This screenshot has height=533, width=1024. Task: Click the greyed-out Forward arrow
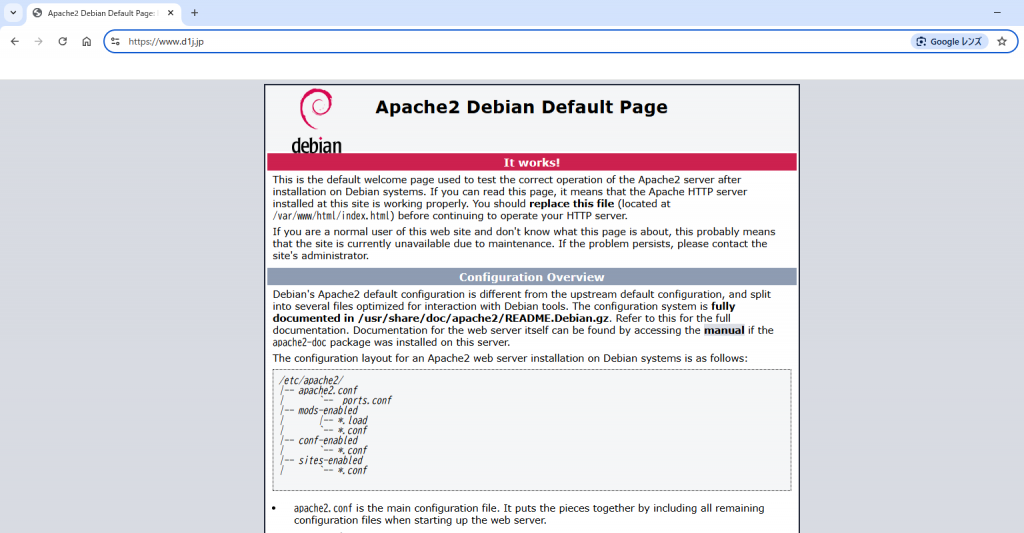38,41
